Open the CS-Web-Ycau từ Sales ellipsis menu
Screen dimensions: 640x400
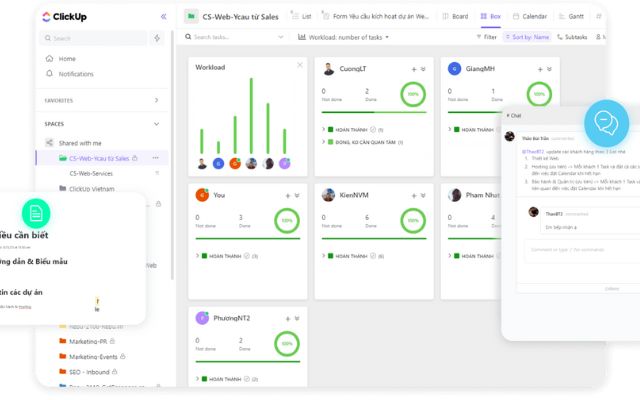coord(155,158)
